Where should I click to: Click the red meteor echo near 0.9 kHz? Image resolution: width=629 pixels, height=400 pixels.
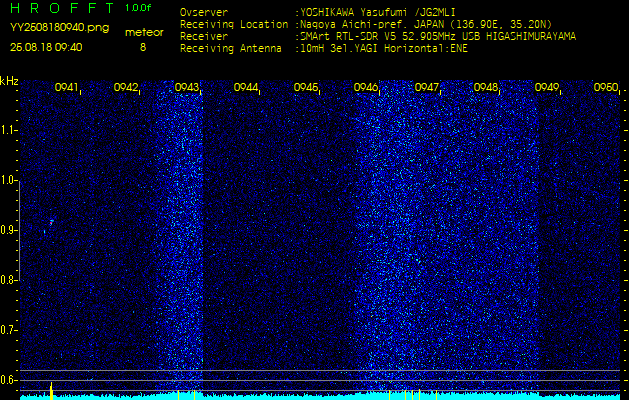point(51,222)
